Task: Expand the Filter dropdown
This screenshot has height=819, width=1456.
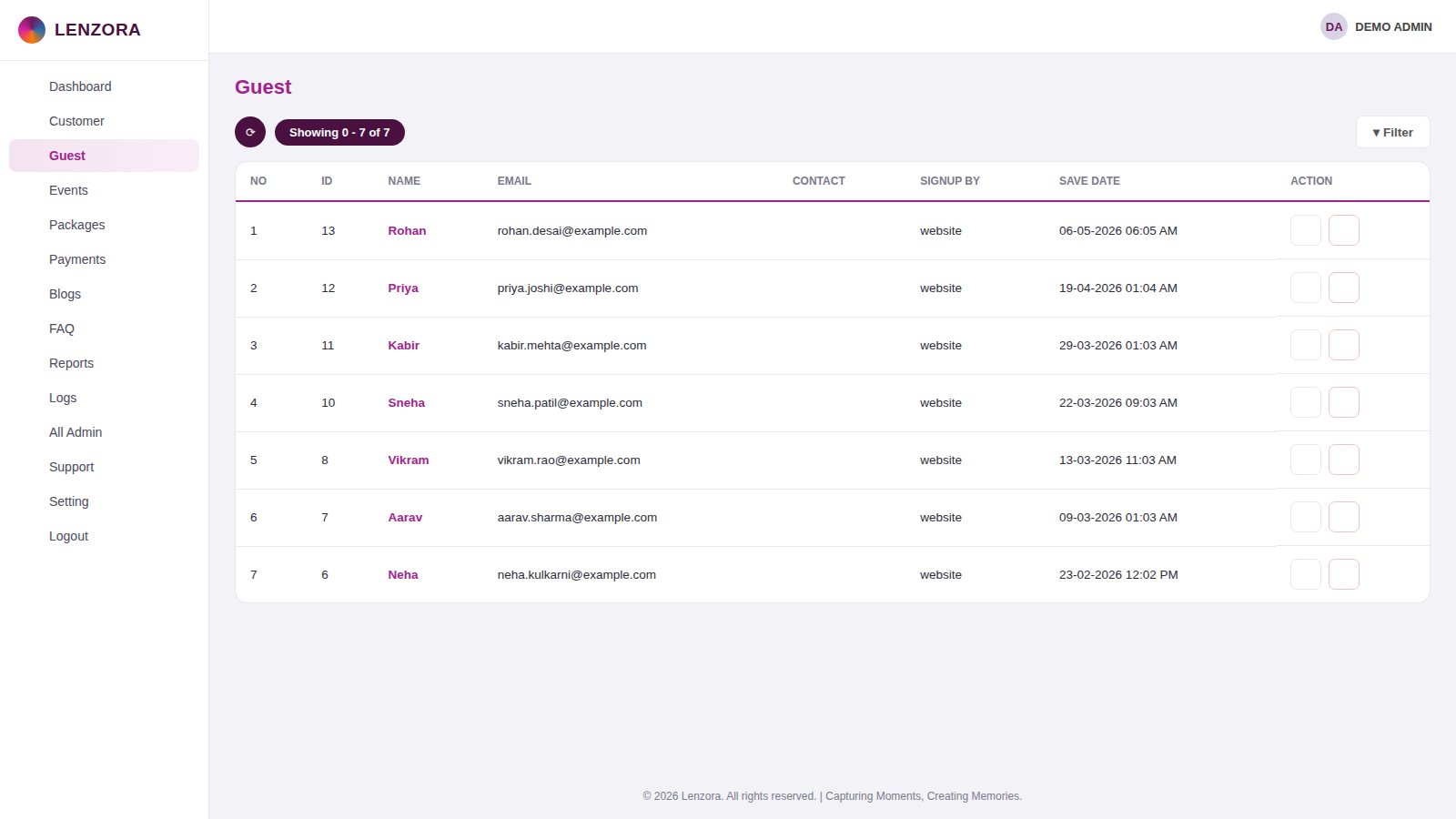Action: (1392, 132)
